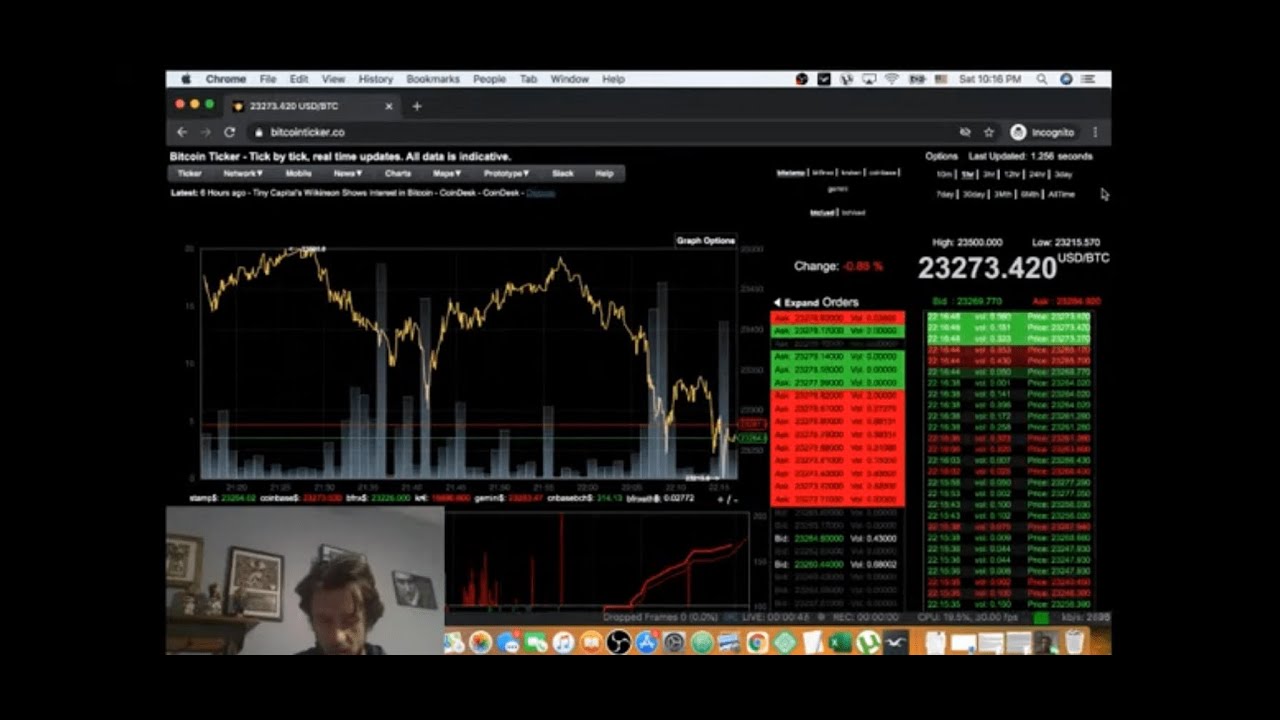Open a new tab with the plus button
The image size is (1280, 720).
417,106
